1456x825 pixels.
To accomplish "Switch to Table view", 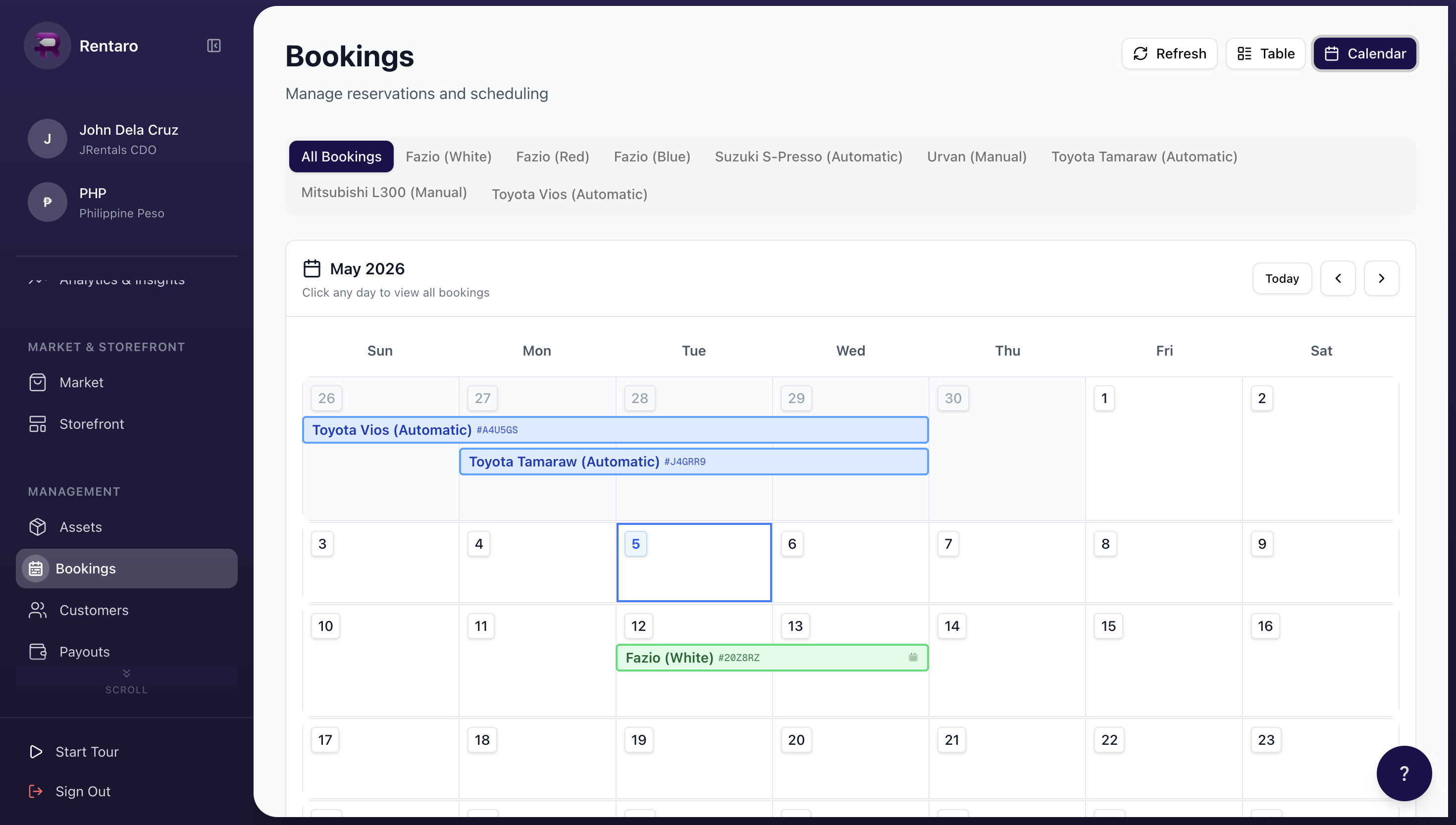I will pos(1266,54).
